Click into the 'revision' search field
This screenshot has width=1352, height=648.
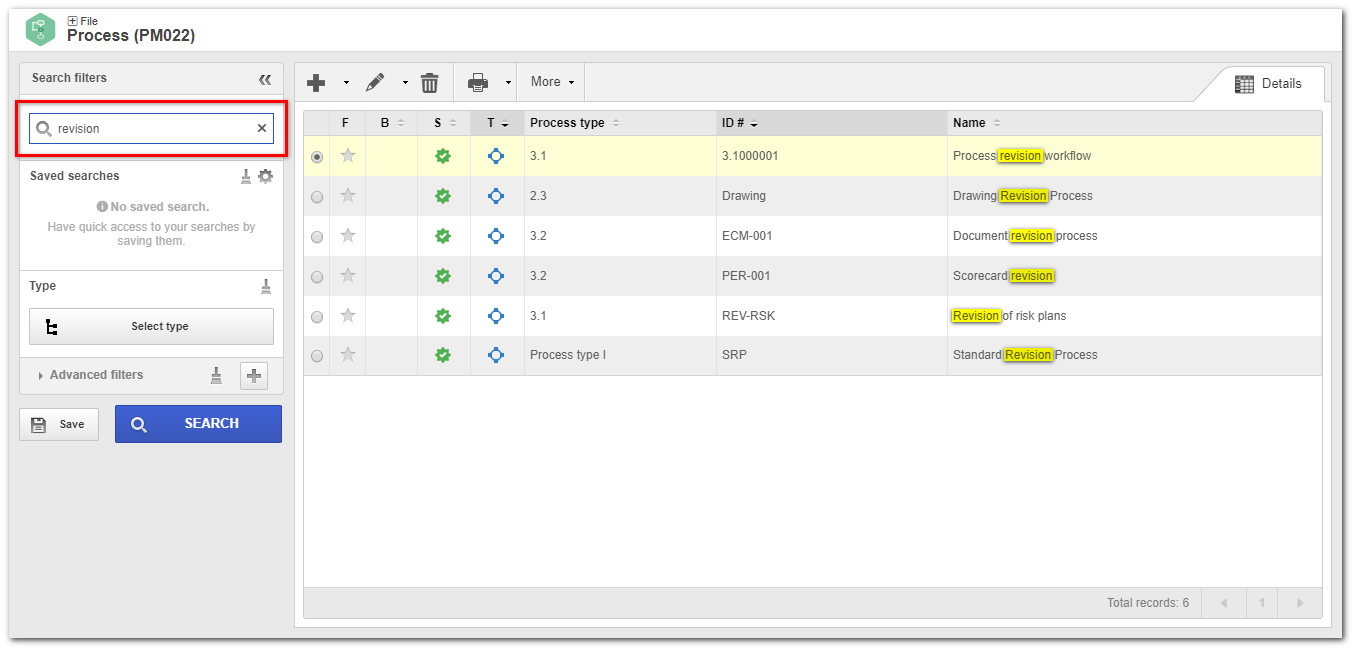pyautogui.click(x=152, y=128)
